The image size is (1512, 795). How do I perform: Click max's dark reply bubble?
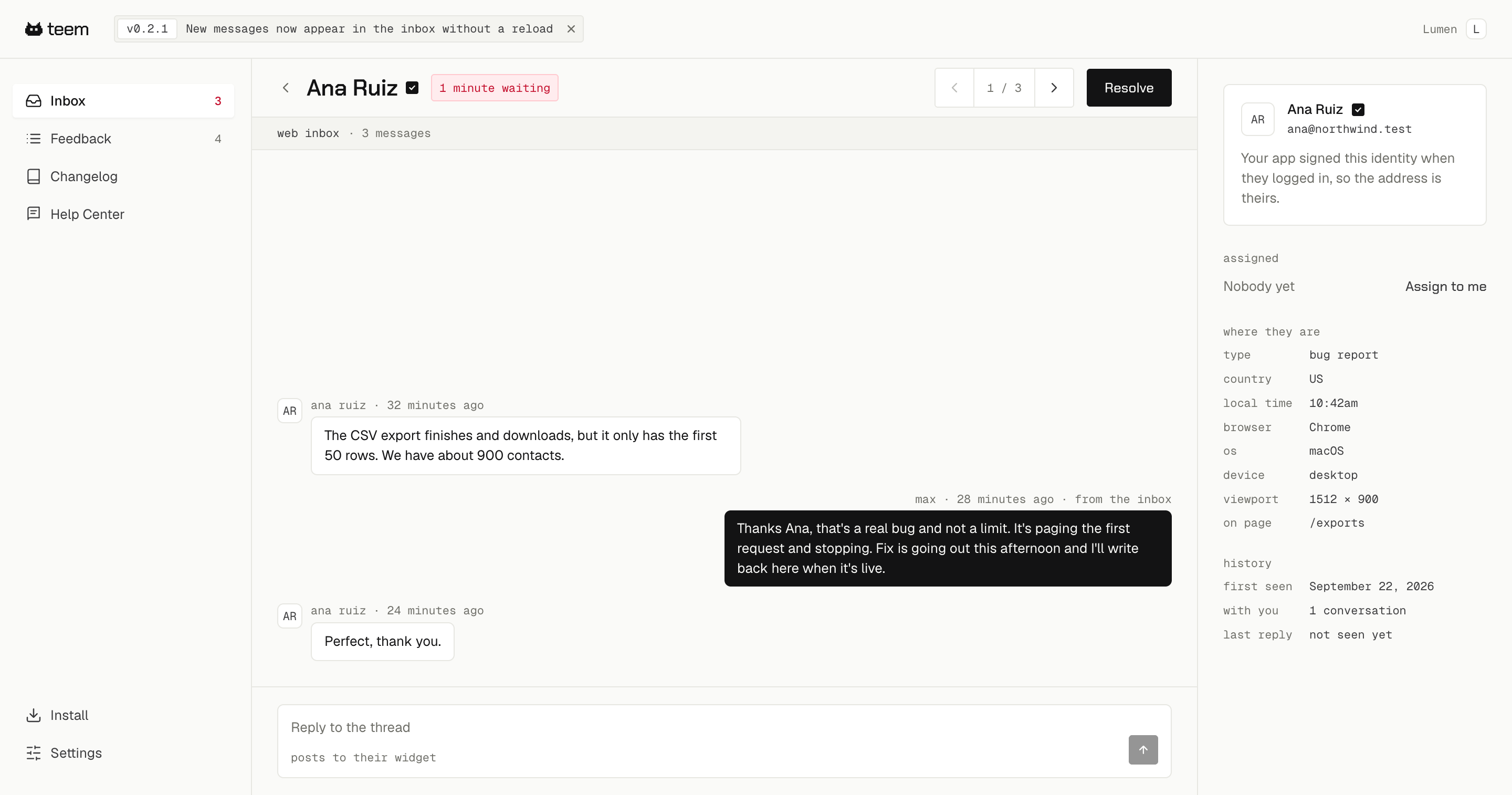click(947, 548)
